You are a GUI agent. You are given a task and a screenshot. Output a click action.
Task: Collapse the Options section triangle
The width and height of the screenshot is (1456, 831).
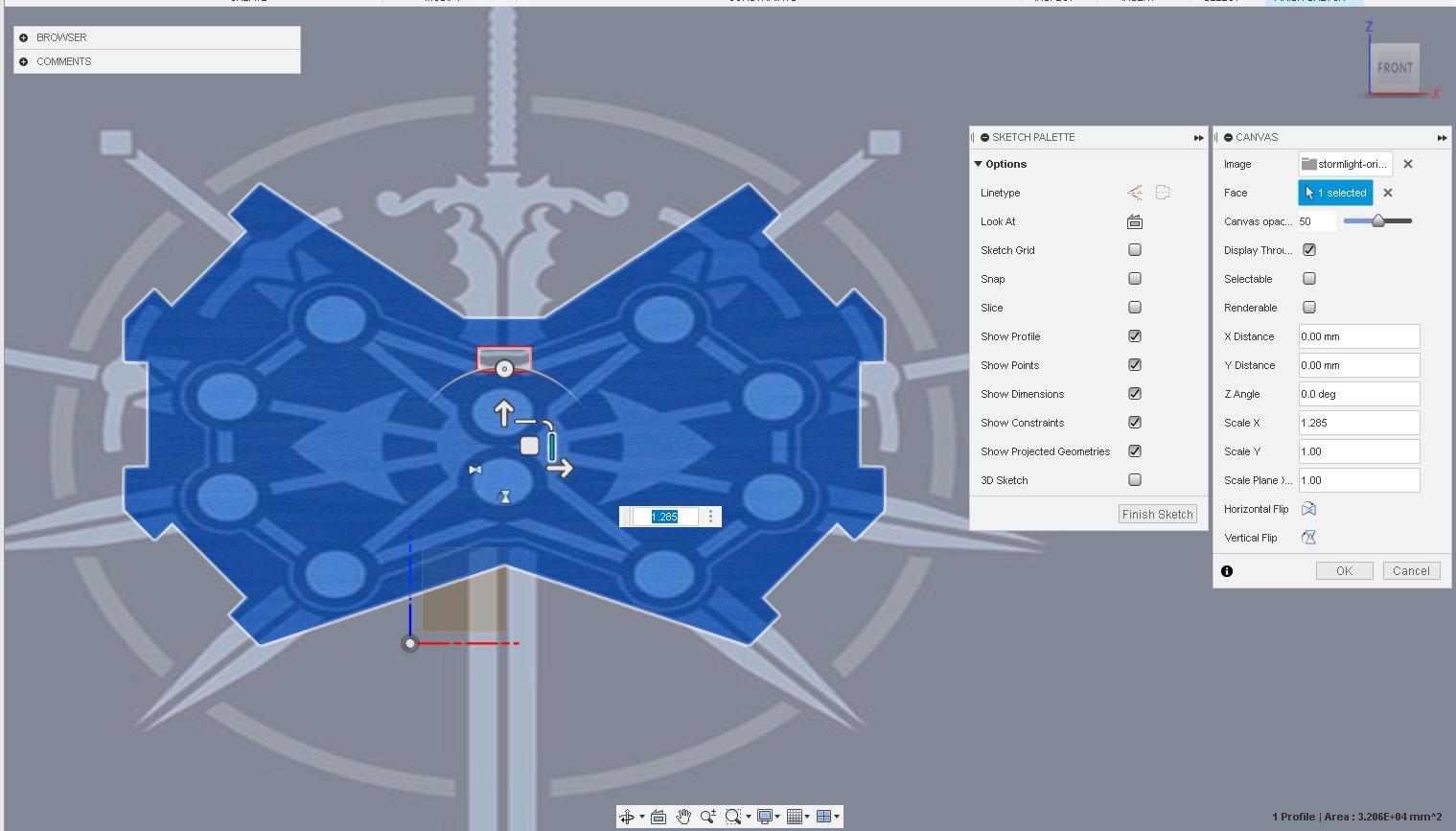[979, 164]
